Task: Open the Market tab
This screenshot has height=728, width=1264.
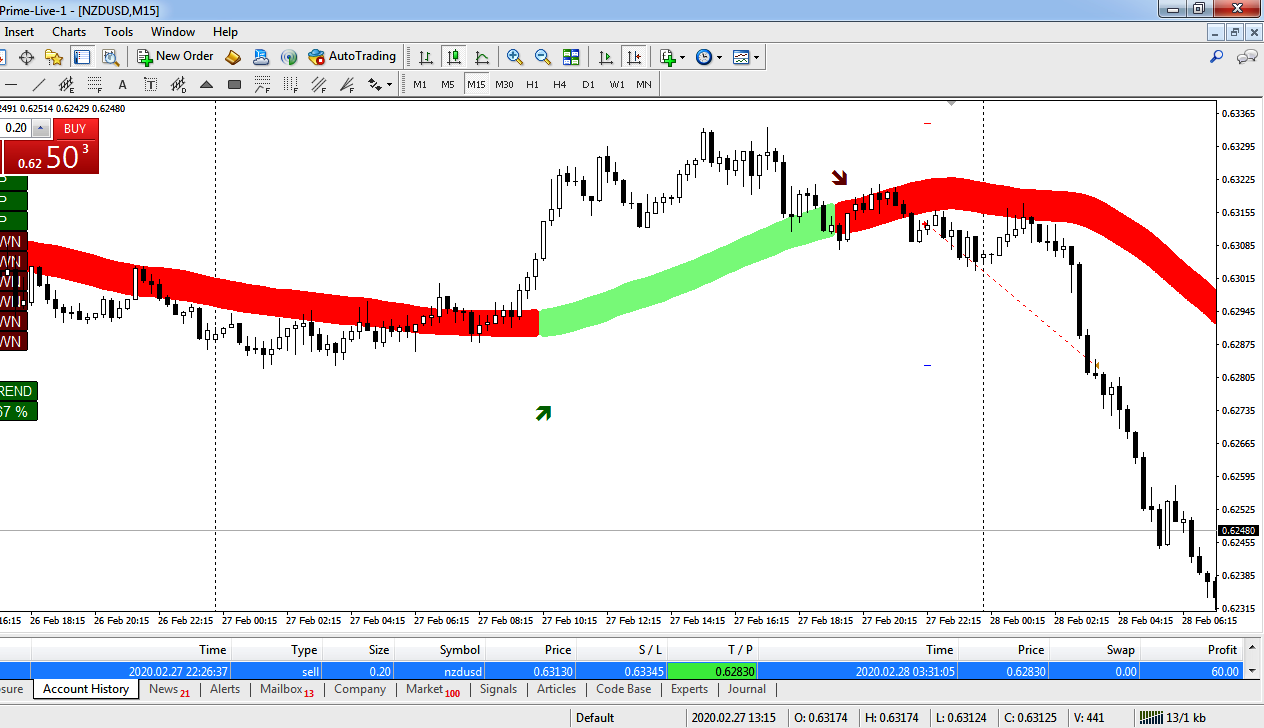Action: pos(433,689)
